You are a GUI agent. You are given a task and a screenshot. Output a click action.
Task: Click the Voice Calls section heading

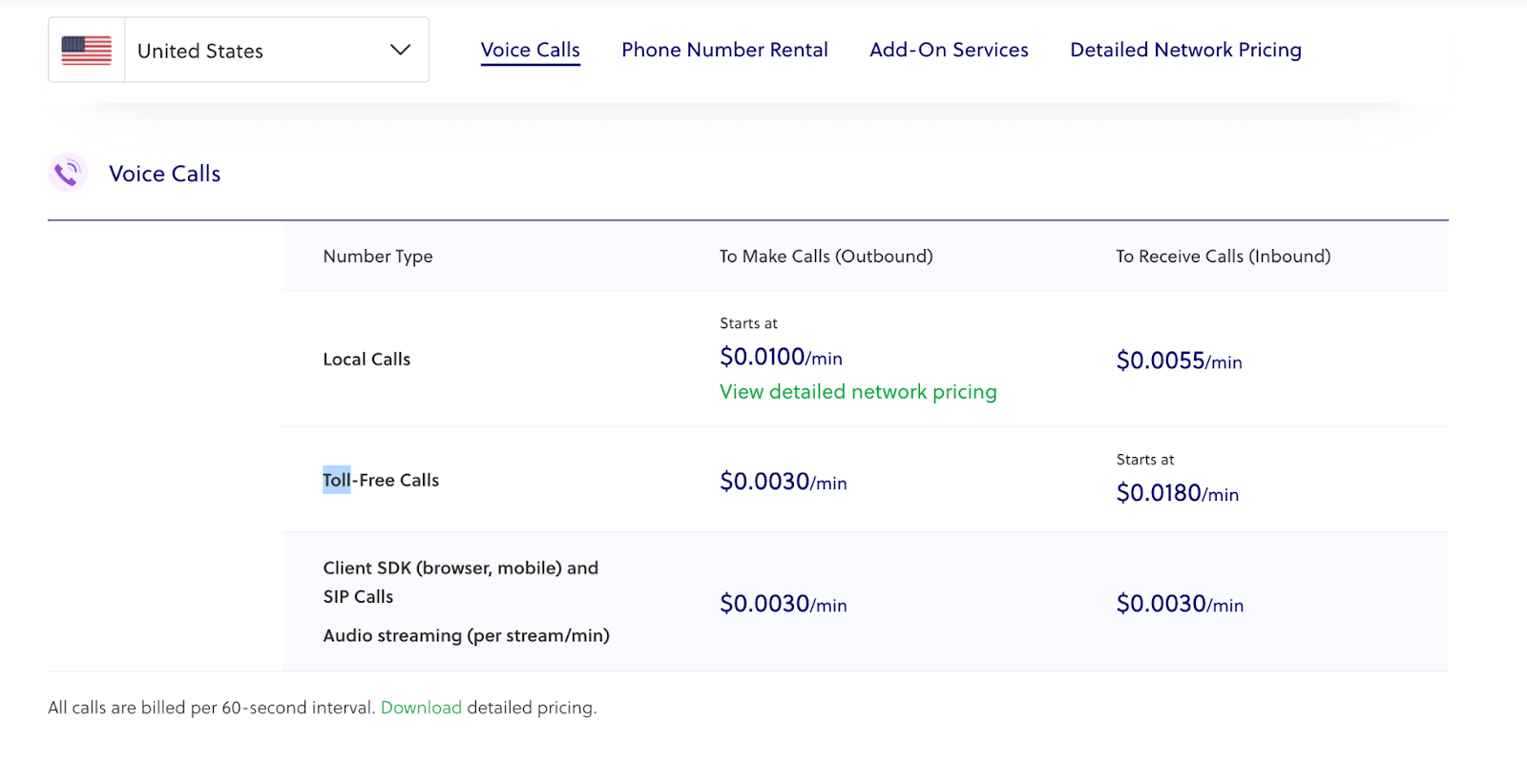coord(164,174)
